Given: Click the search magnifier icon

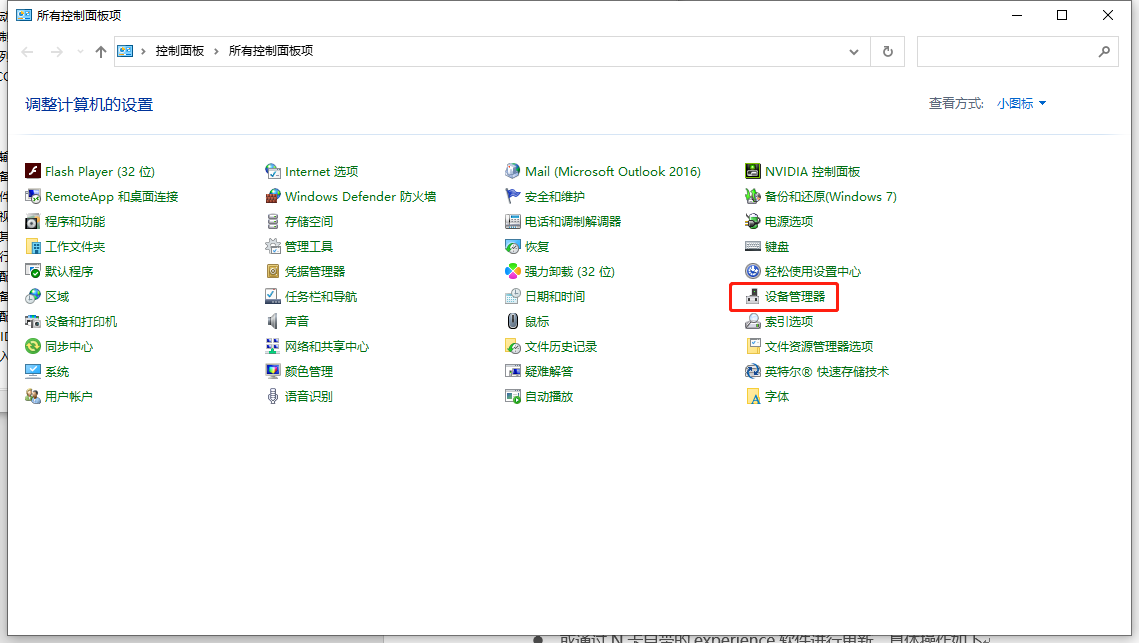Looking at the screenshot, I should 1104,52.
